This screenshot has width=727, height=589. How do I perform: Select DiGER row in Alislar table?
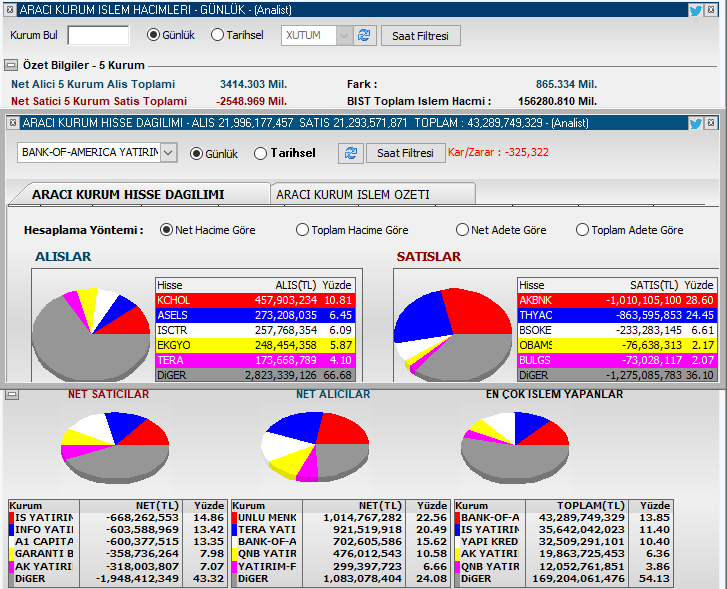(x=255, y=375)
